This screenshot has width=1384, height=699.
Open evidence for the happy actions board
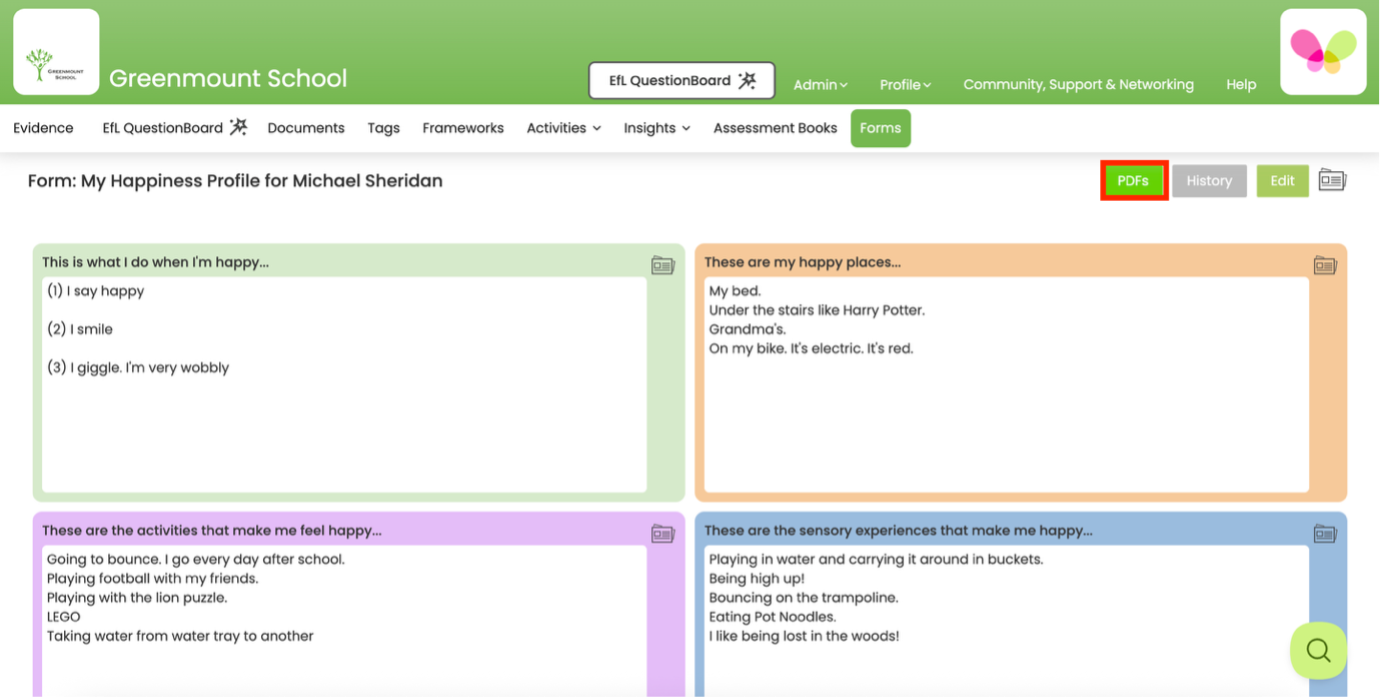point(663,265)
